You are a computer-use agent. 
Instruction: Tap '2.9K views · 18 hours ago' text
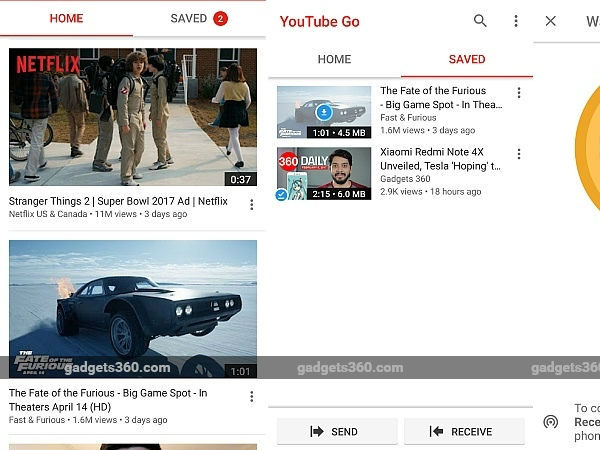click(x=430, y=192)
